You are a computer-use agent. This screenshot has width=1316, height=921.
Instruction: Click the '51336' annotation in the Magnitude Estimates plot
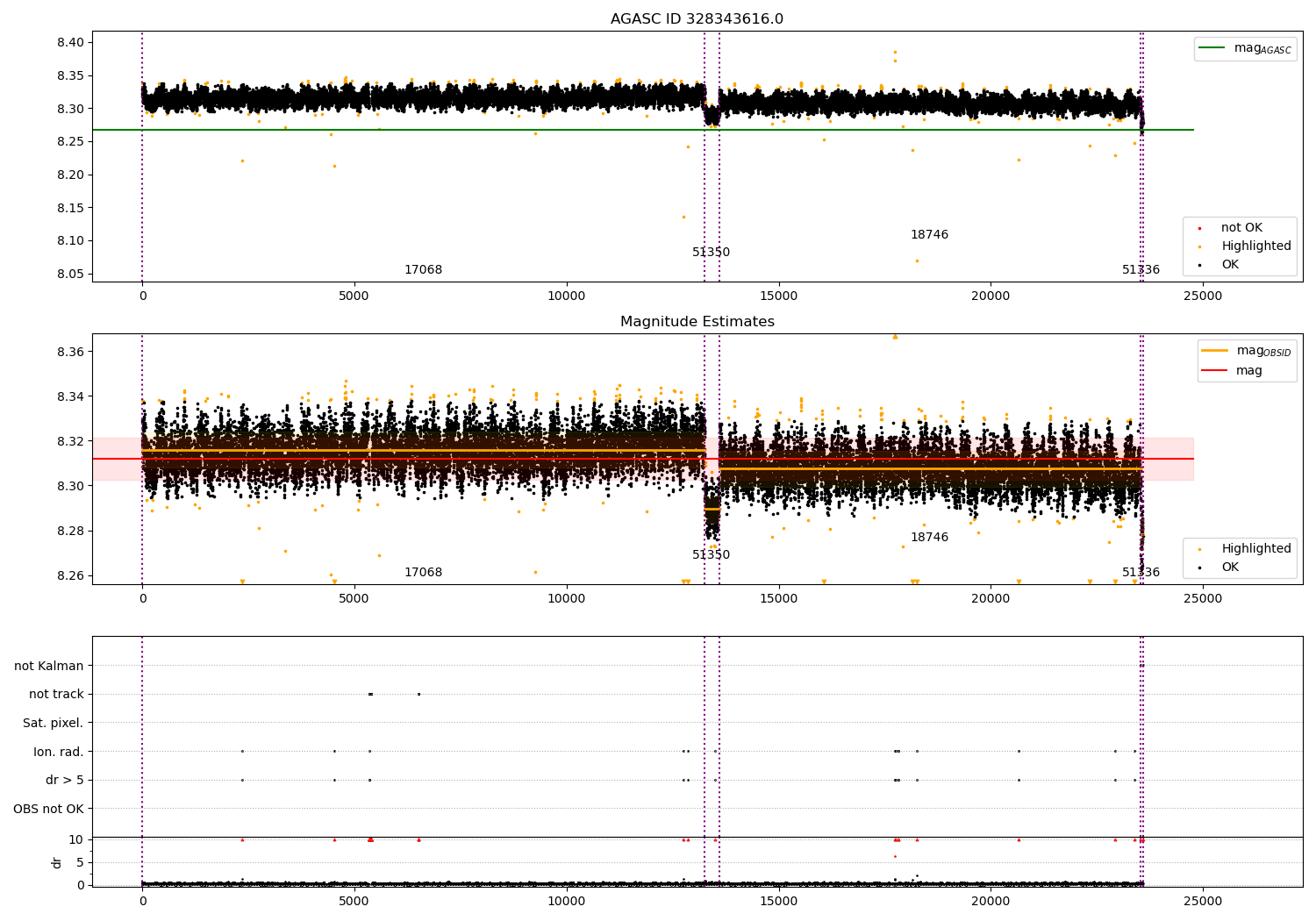(x=1141, y=573)
